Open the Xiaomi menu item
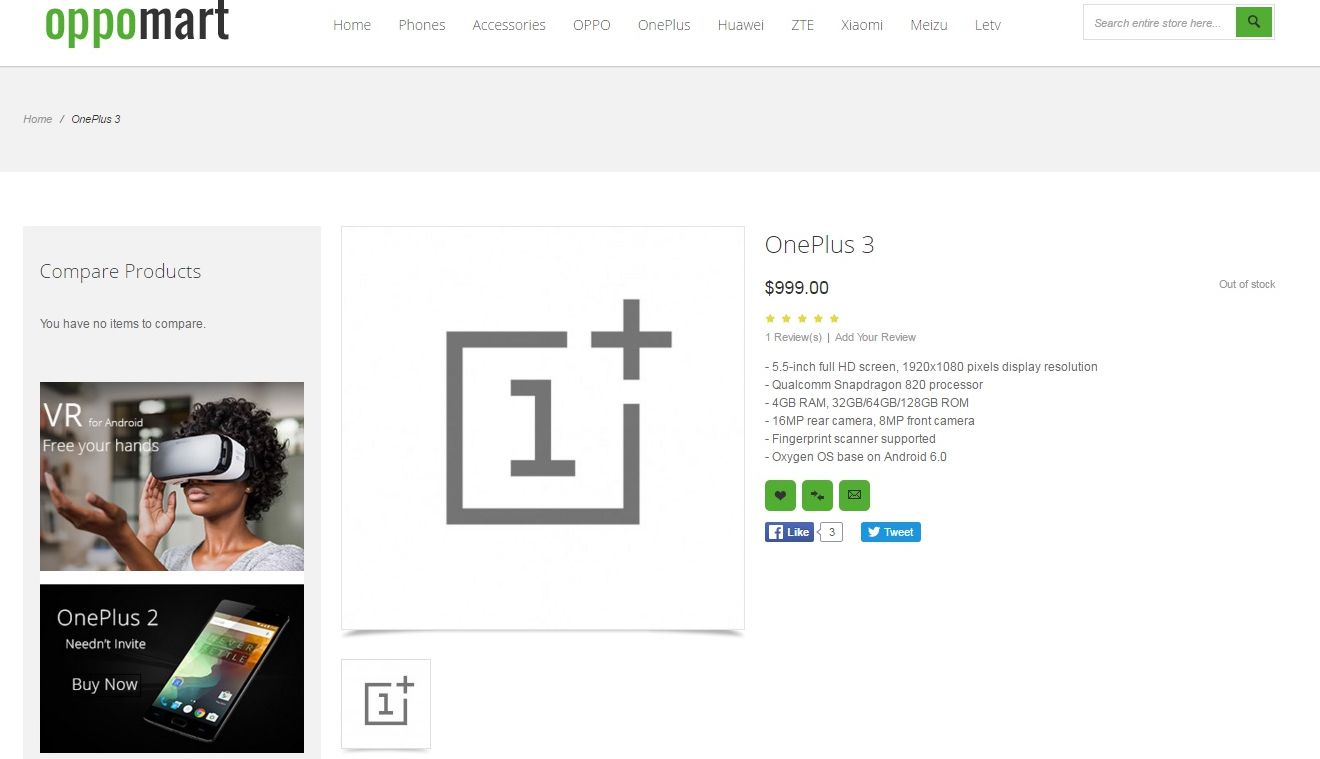Viewport: 1320px width, 759px height. [x=861, y=25]
